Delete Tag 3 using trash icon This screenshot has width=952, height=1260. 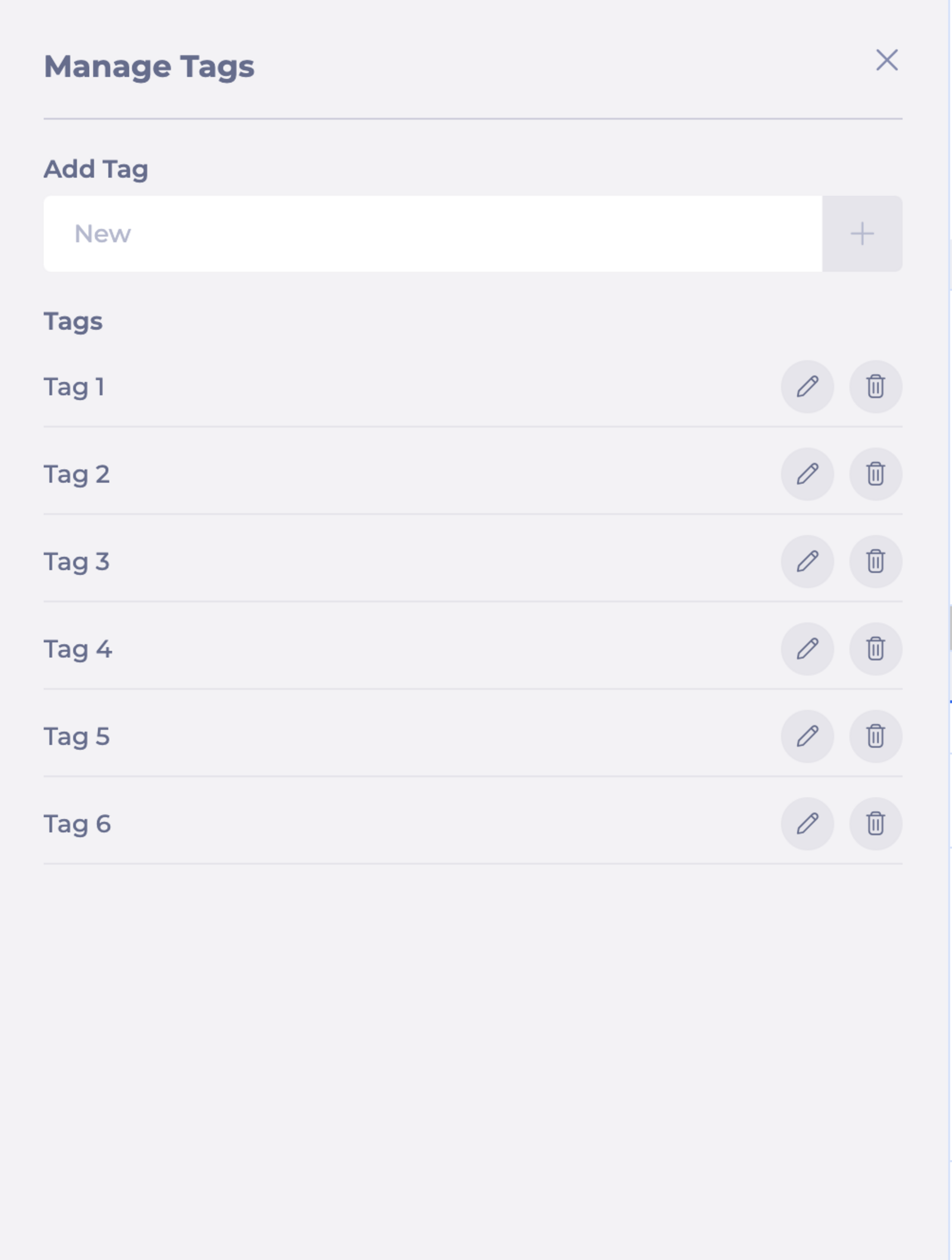(876, 562)
